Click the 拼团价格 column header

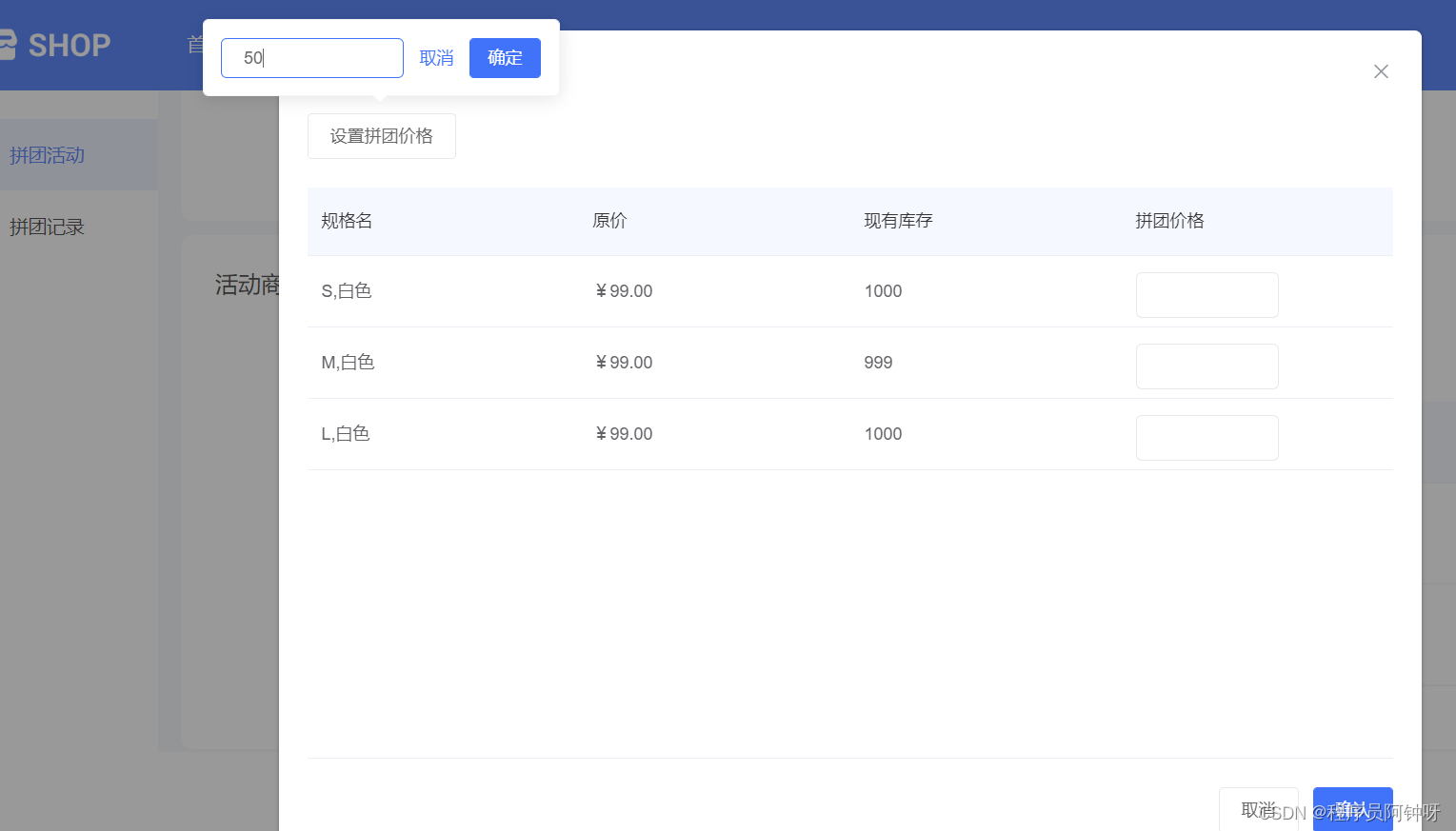pos(1169,221)
